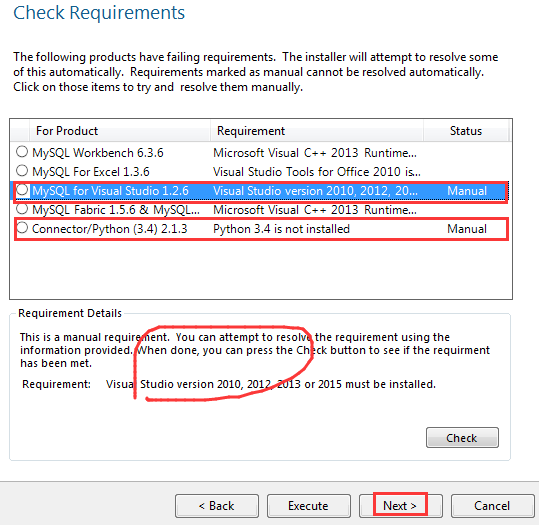
Task: Proceed with the Next button
Action: pos(400,506)
